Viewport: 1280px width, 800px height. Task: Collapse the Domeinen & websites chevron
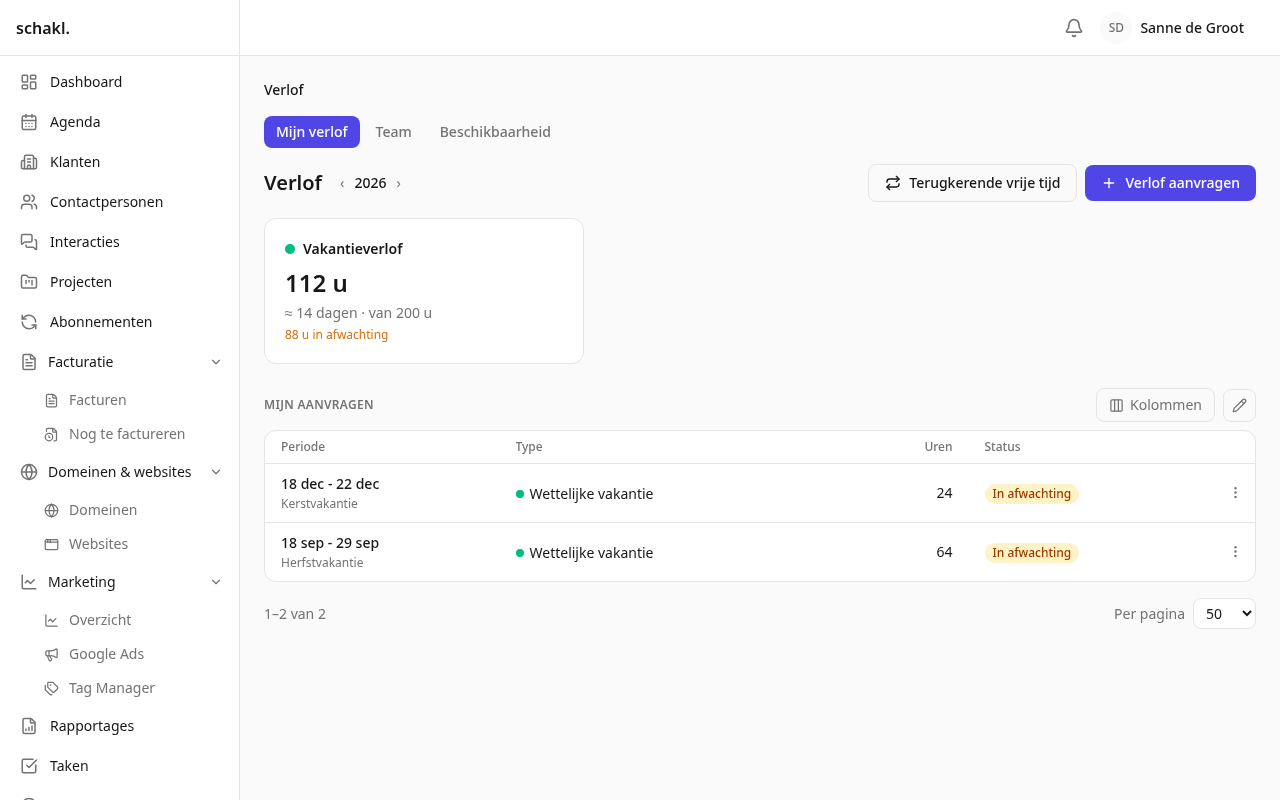(x=216, y=472)
